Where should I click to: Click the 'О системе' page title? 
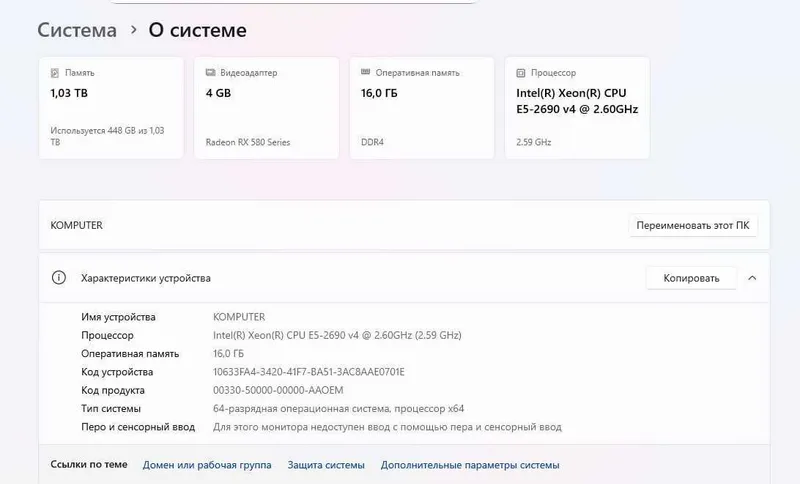[x=197, y=30]
